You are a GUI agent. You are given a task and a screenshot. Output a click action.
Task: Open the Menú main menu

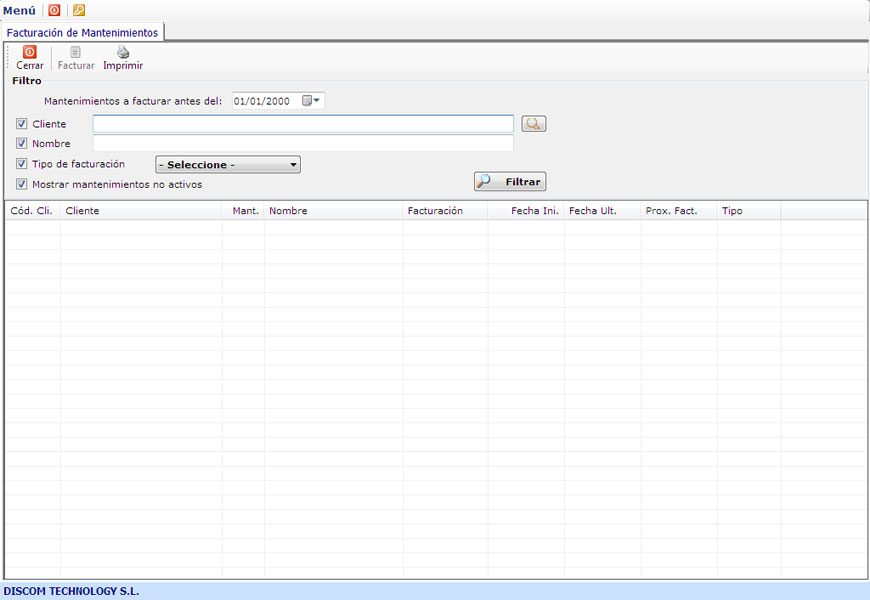(x=19, y=10)
